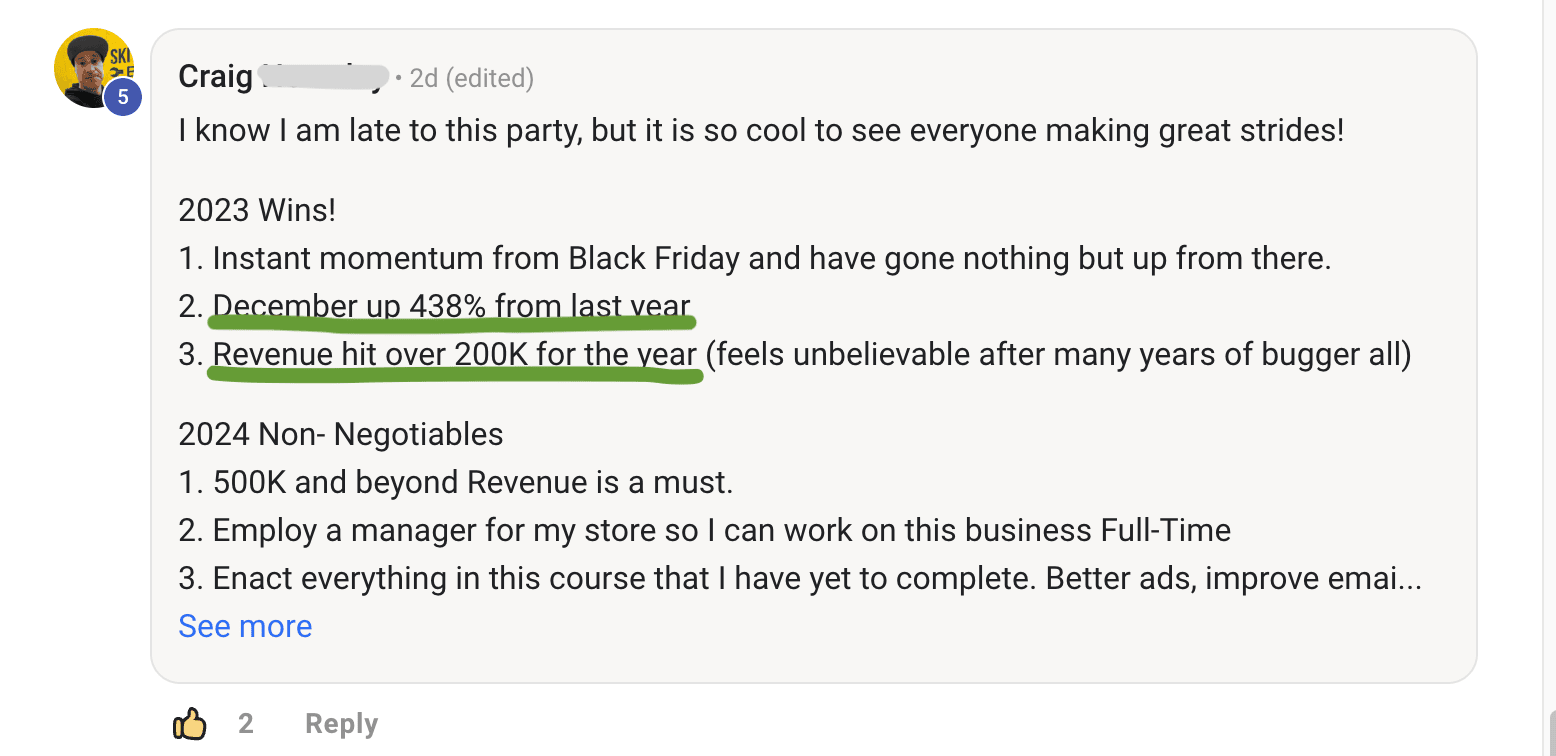Open Craig's profile avatar picture
The image size is (1556, 756).
(94, 68)
